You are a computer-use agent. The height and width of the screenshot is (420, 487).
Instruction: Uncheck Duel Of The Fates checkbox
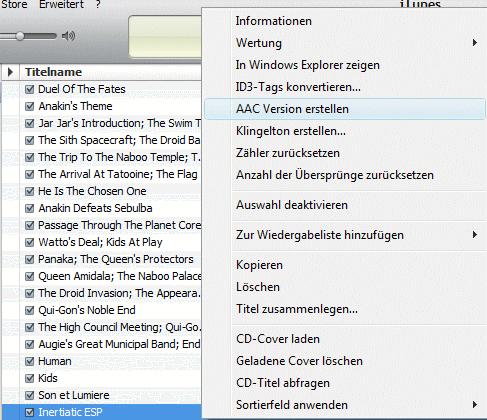pyautogui.click(x=30, y=89)
